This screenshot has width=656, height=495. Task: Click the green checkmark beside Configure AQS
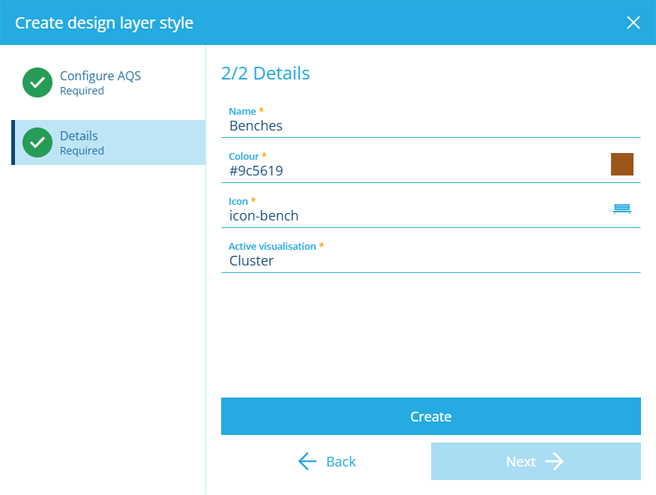(37, 82)
